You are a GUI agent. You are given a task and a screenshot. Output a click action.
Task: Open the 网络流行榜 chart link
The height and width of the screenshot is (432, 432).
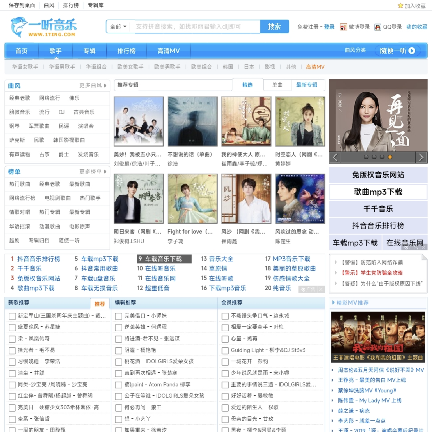pyautogui.click(x=22, y=198)
